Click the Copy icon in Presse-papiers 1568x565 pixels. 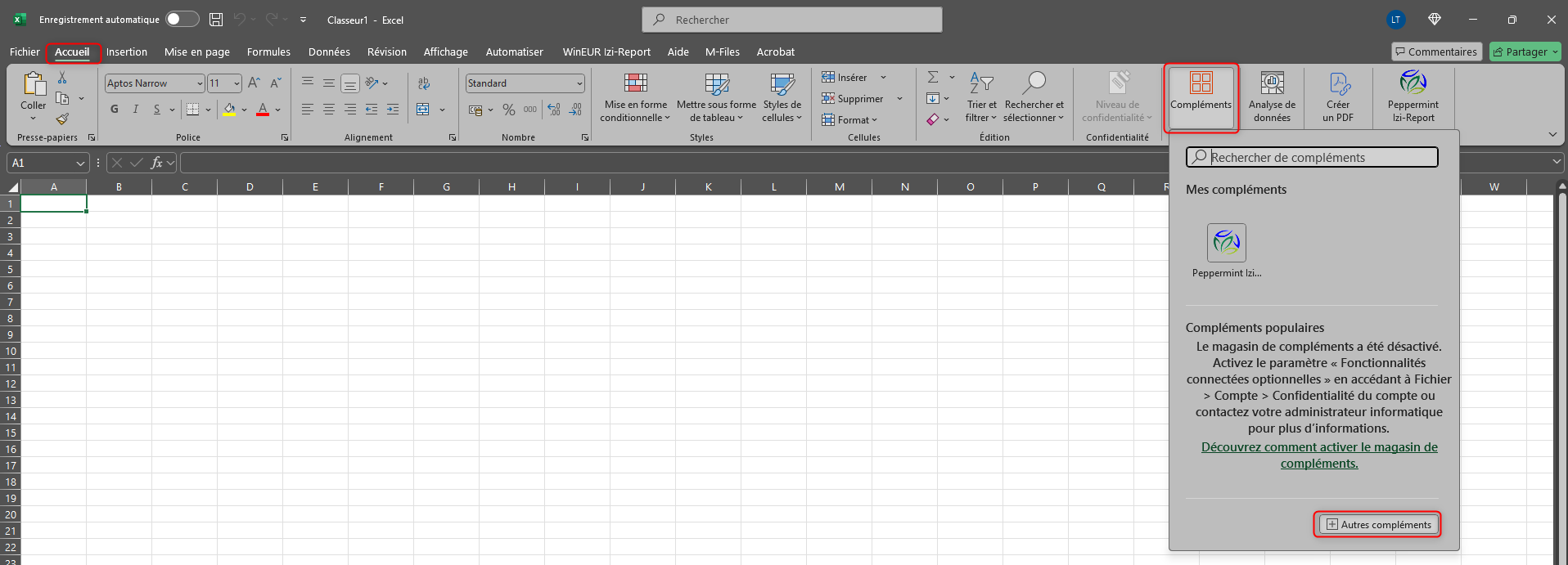click(x=62, y=98)
